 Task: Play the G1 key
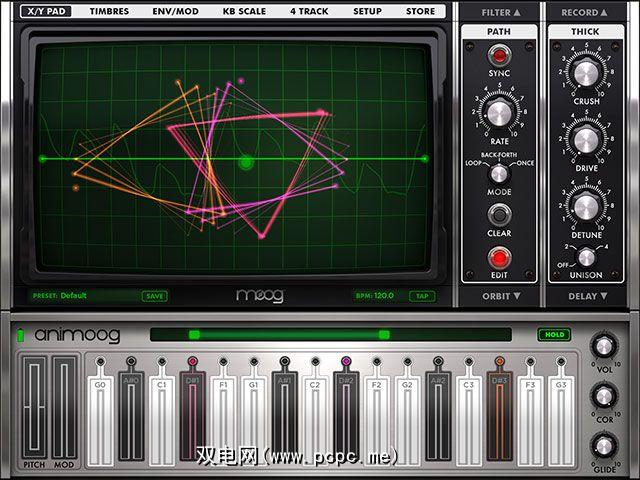pyautogui.click(x=254, y=420)
